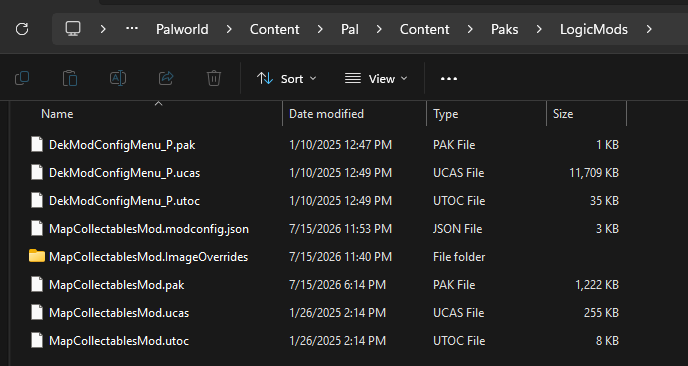
Task: Click the Share toolbar icon
Action: coord(166,79)
